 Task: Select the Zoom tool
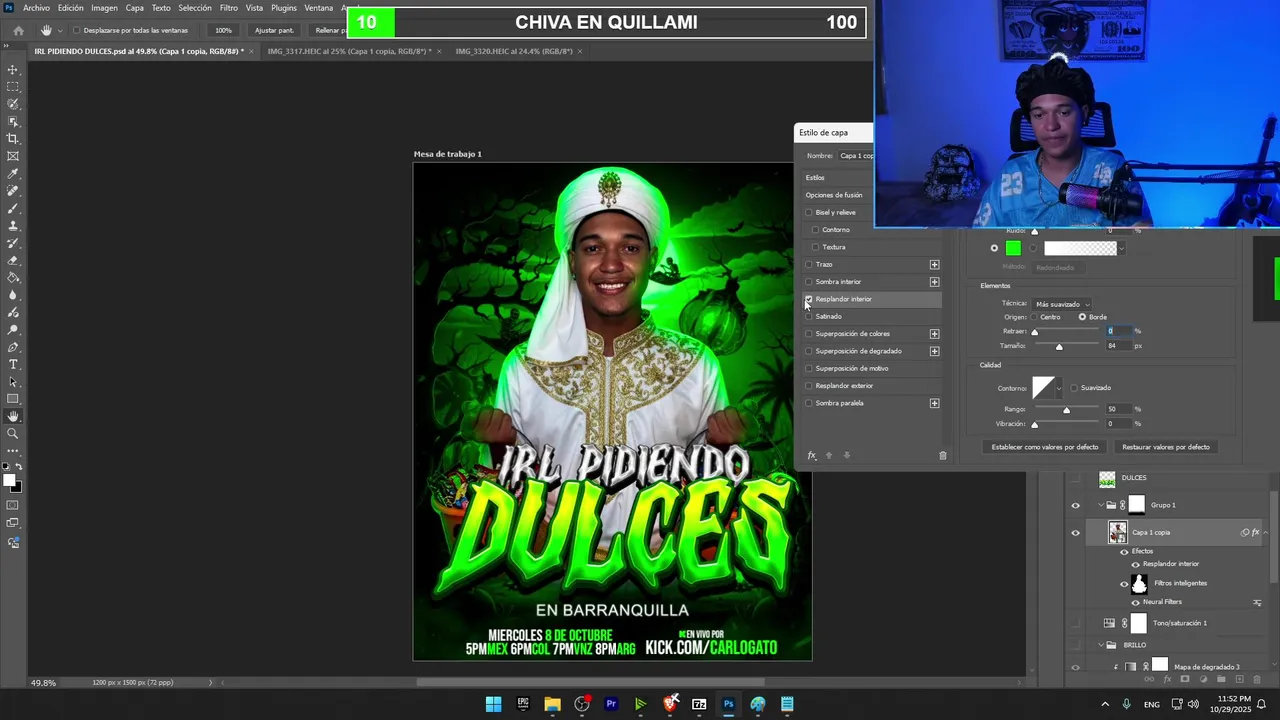click(x=13, y=433)
